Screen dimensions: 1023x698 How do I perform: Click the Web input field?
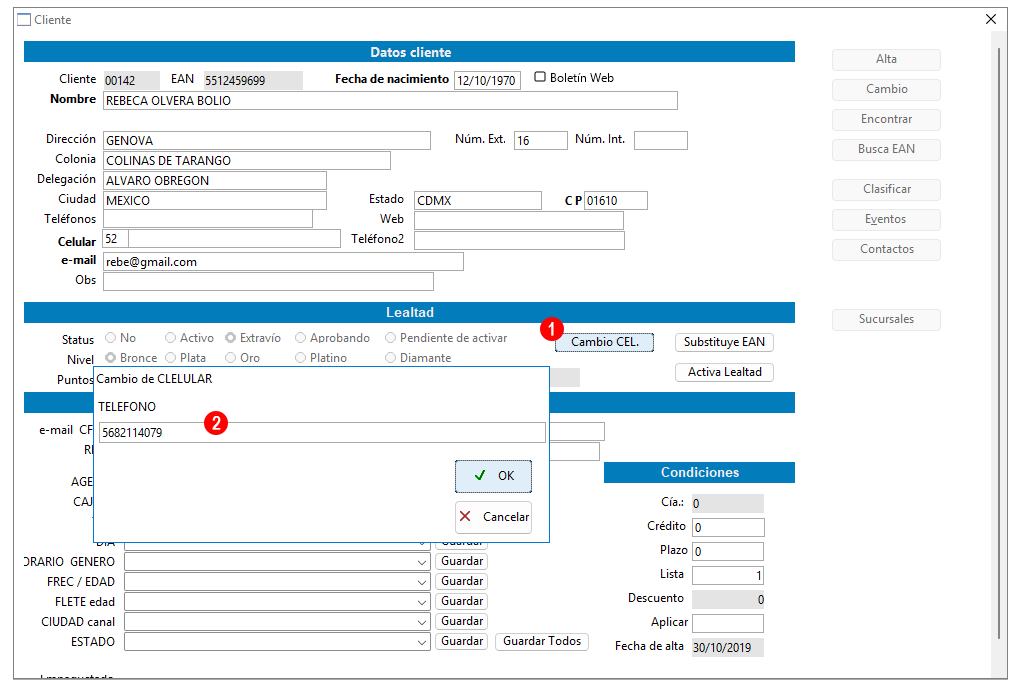tap(519, 220)
